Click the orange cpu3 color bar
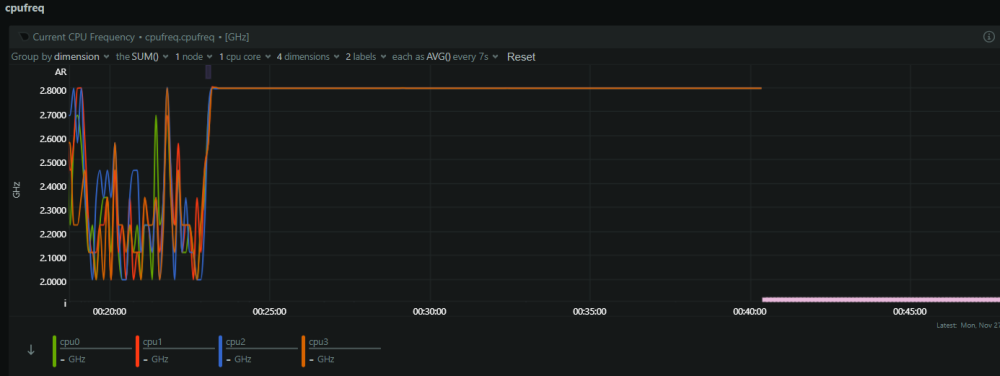Image resolution: width=1000 pixels, height=376 pixels. pos(303,351)
